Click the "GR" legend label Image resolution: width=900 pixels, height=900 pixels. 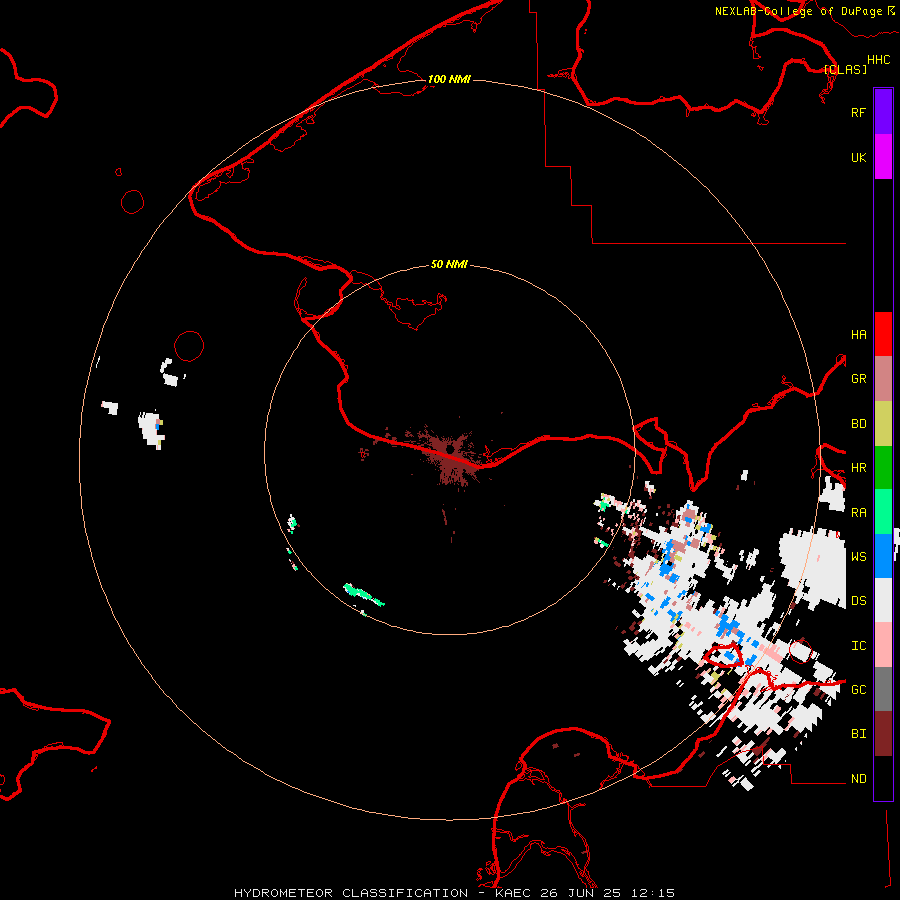click(858, 379)
